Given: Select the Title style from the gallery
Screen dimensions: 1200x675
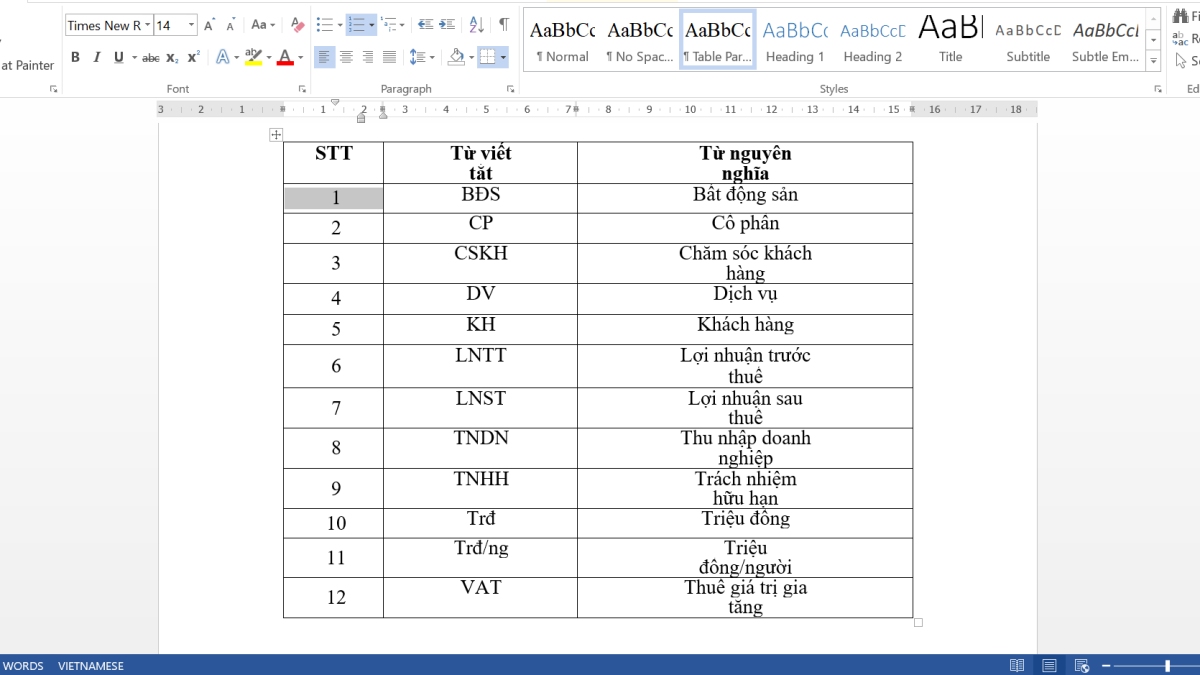Looking at the screenshot, I should pyautogui.click(x=949, y=40).
